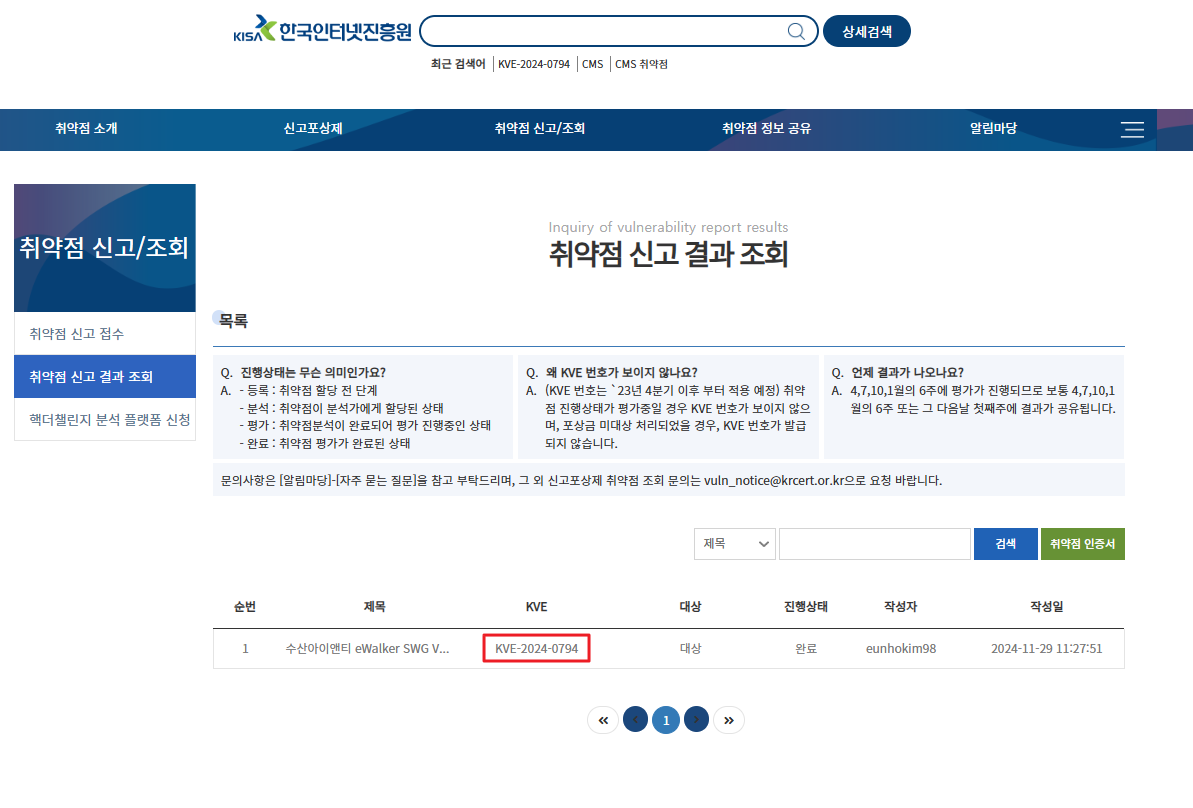Open the 제목 search-type dropdown
Image resolution: width=1193 pixels, height=808 pixels.
[x=734, y=544]
